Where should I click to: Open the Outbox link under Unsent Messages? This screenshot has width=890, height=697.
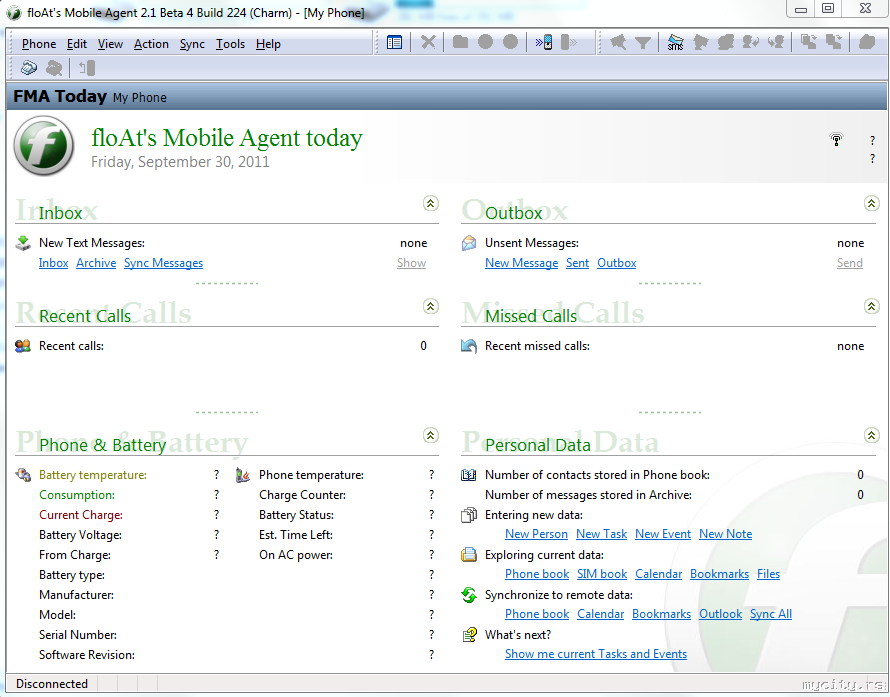pos(616,263)
